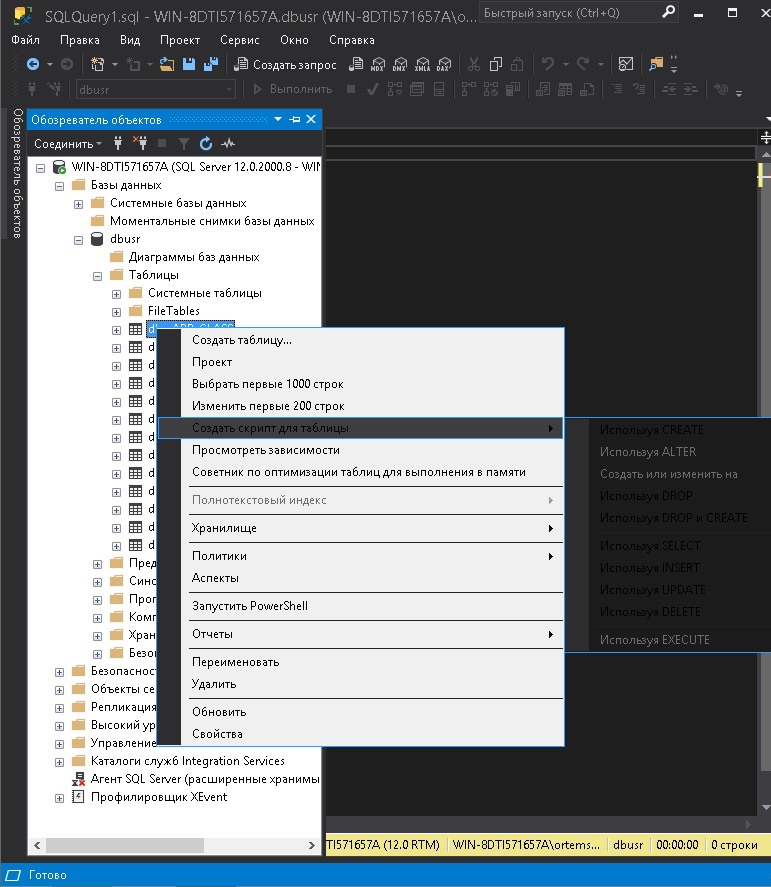This screenshot has height=887, width=771.
Task: Click the Connect plug icon in Object Explorer
Action: pos(118,144)
